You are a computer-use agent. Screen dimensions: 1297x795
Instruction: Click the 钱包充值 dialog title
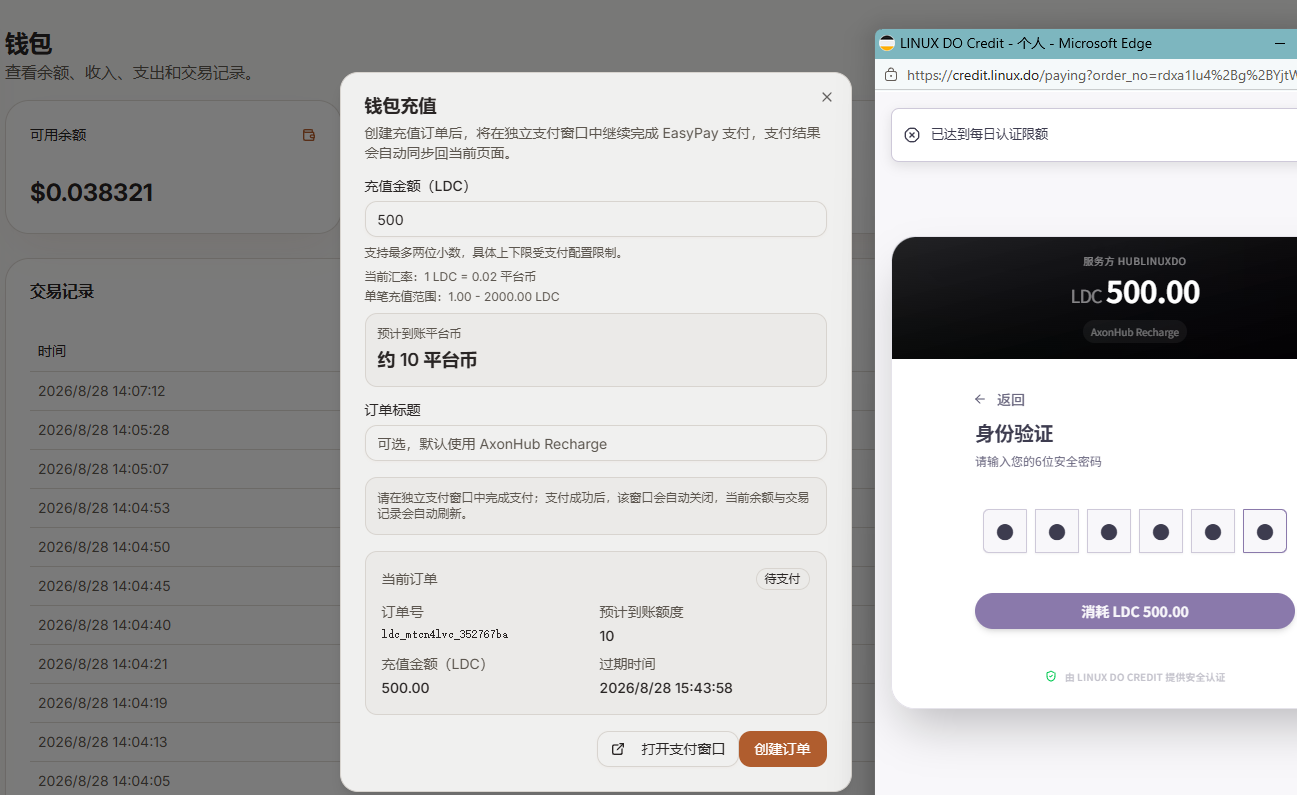400,106
